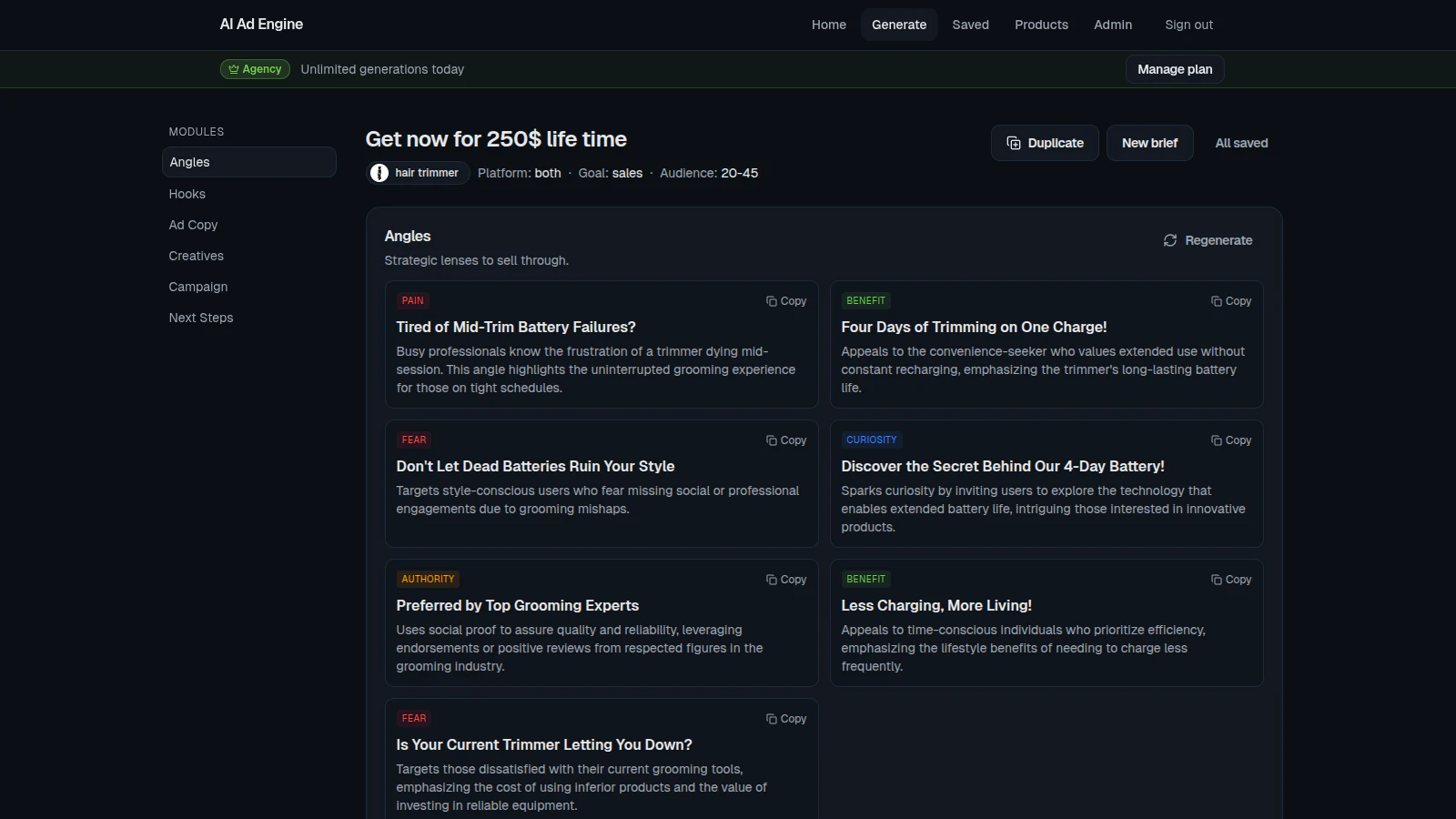The image size is (1456, 819).
Task: Click the PAIN tag label
Action: click(413, 300)
